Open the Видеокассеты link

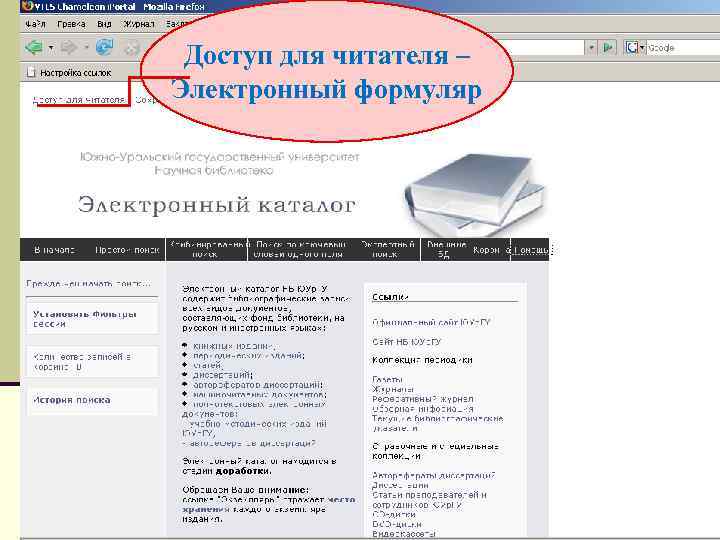tap(404, 534)
